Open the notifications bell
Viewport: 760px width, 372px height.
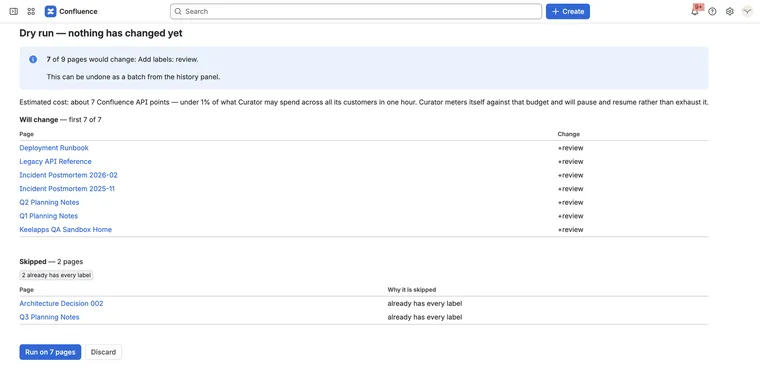695,11
